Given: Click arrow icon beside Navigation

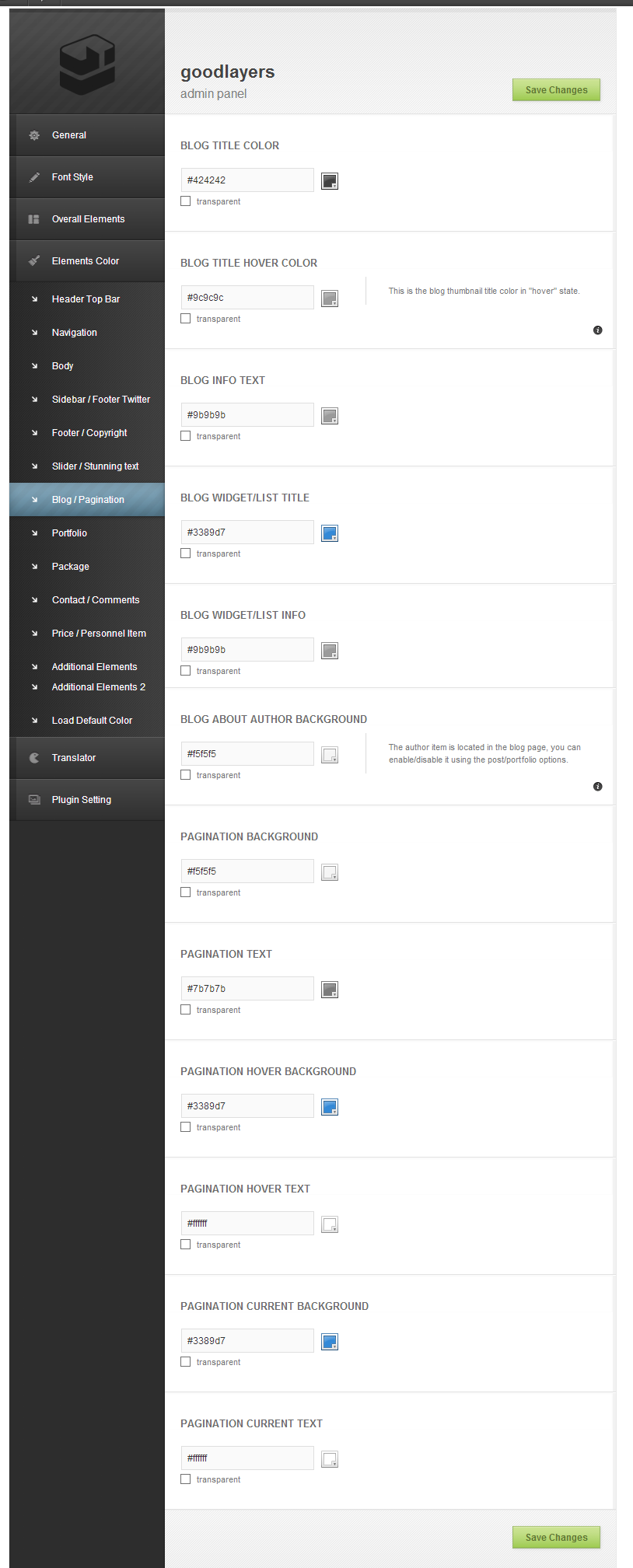Looking at the screenshot, I should point(34,333).
